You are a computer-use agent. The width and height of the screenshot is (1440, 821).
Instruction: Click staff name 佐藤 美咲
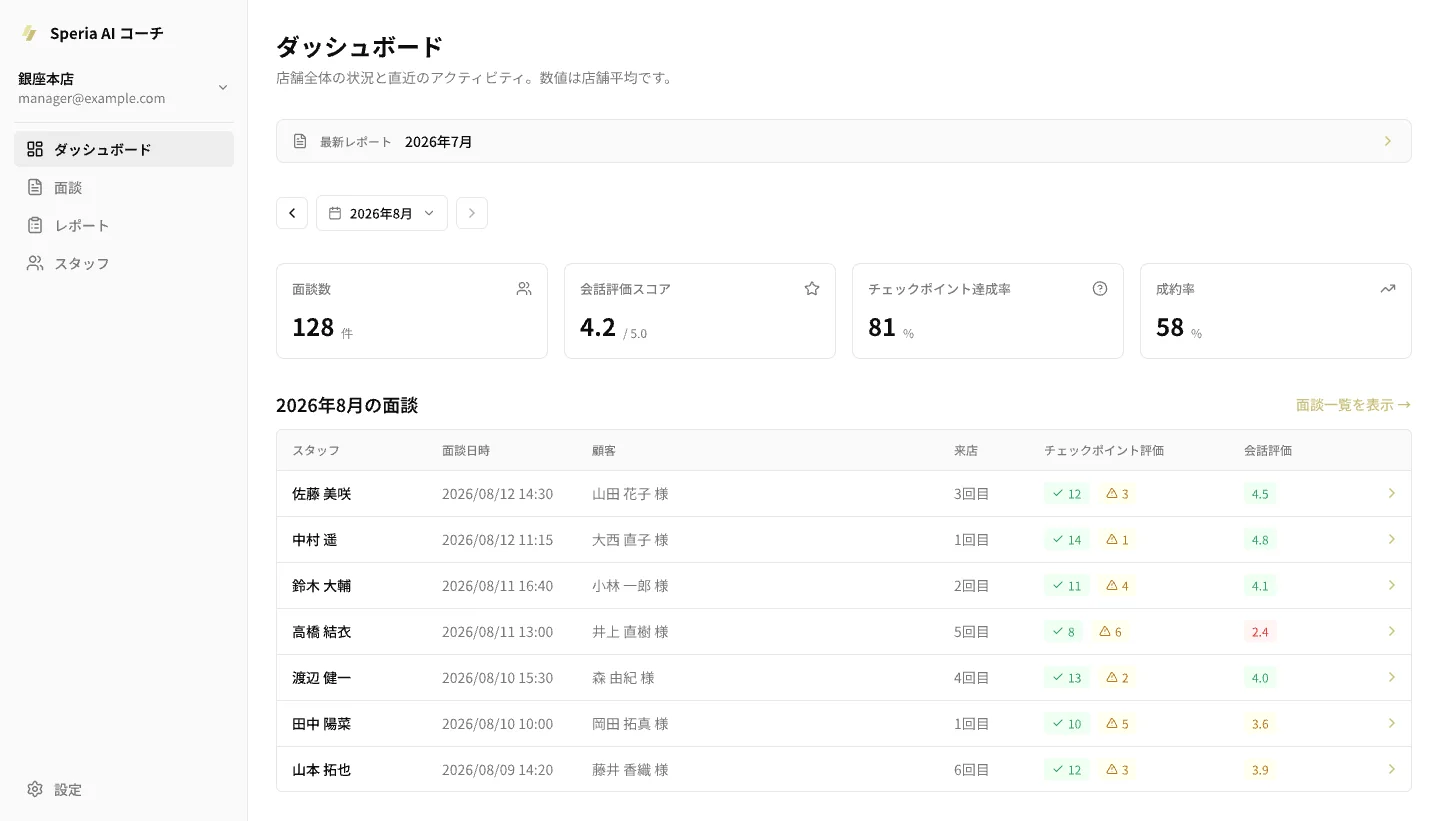(x=322, y=494)
